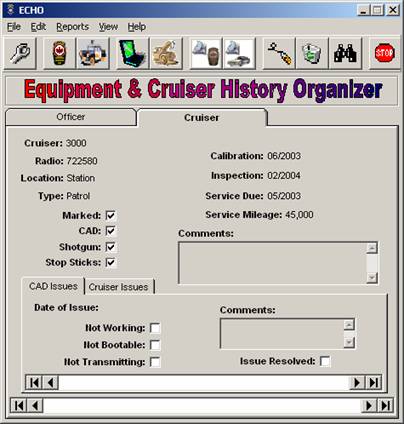Click the binoculars search icon
The image size is (404, 424).
point(345,53)
